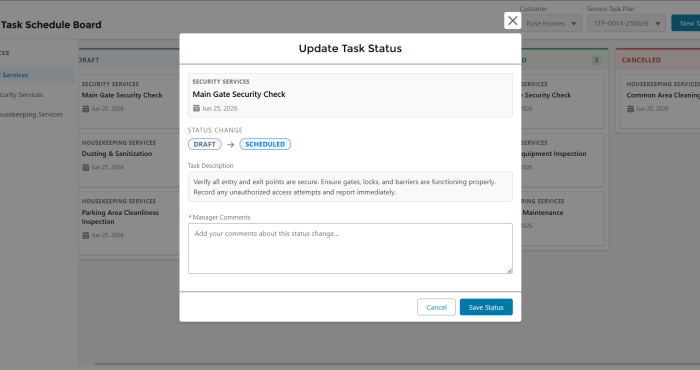Screen dimensions: 700x370
Task: Click the Rose Homes dropdown arrow
Action: pyautogui.click(x=574, y=24)
